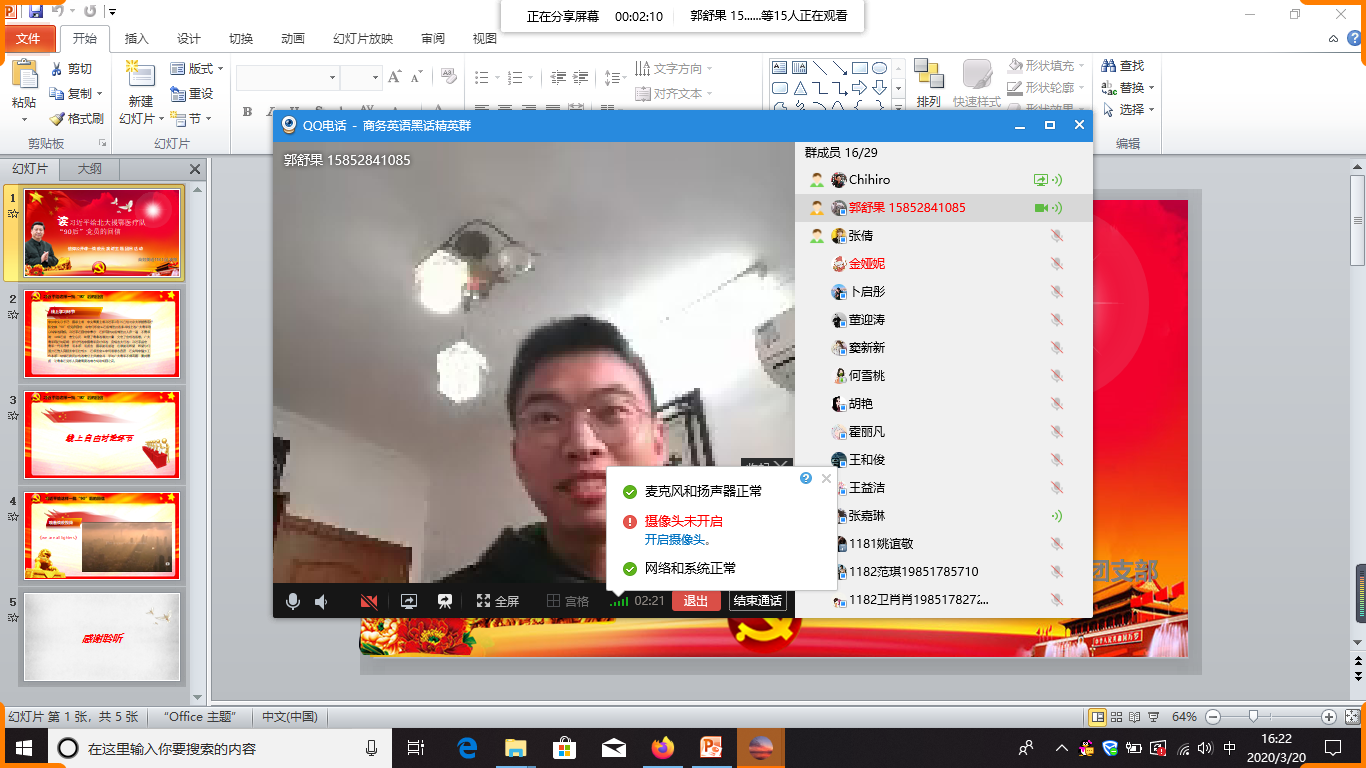The width and height of the screenshot is (1366, 768).
Task: Click 开启摄像头 link in status popup
Action: [x=677, y=540]
